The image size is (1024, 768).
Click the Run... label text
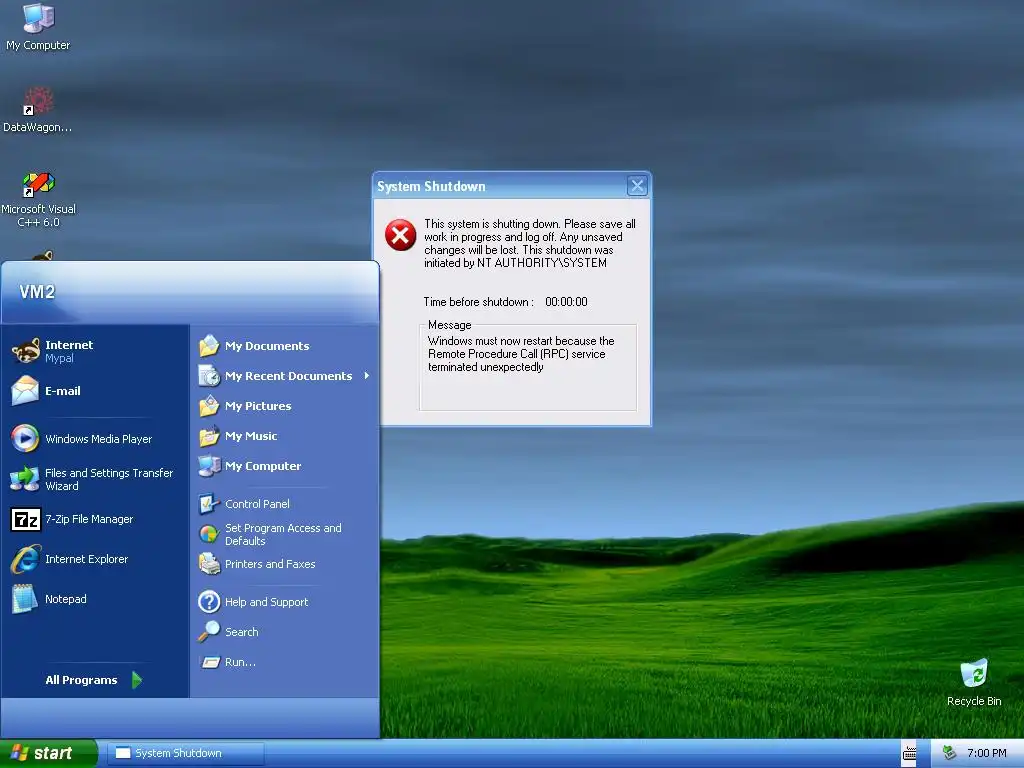240,662
